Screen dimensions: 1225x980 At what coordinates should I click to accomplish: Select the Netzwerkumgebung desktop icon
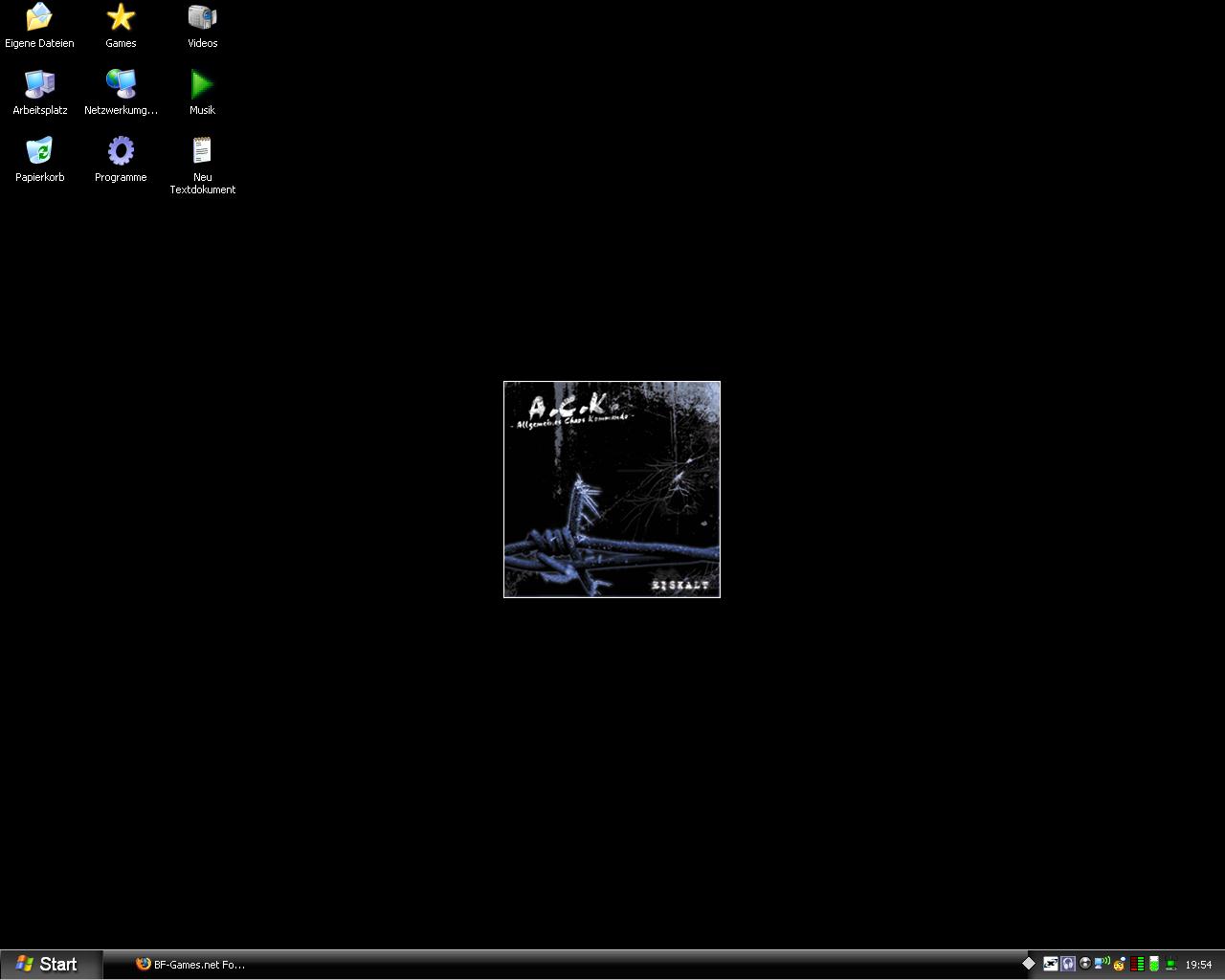(x=121, y=84)
